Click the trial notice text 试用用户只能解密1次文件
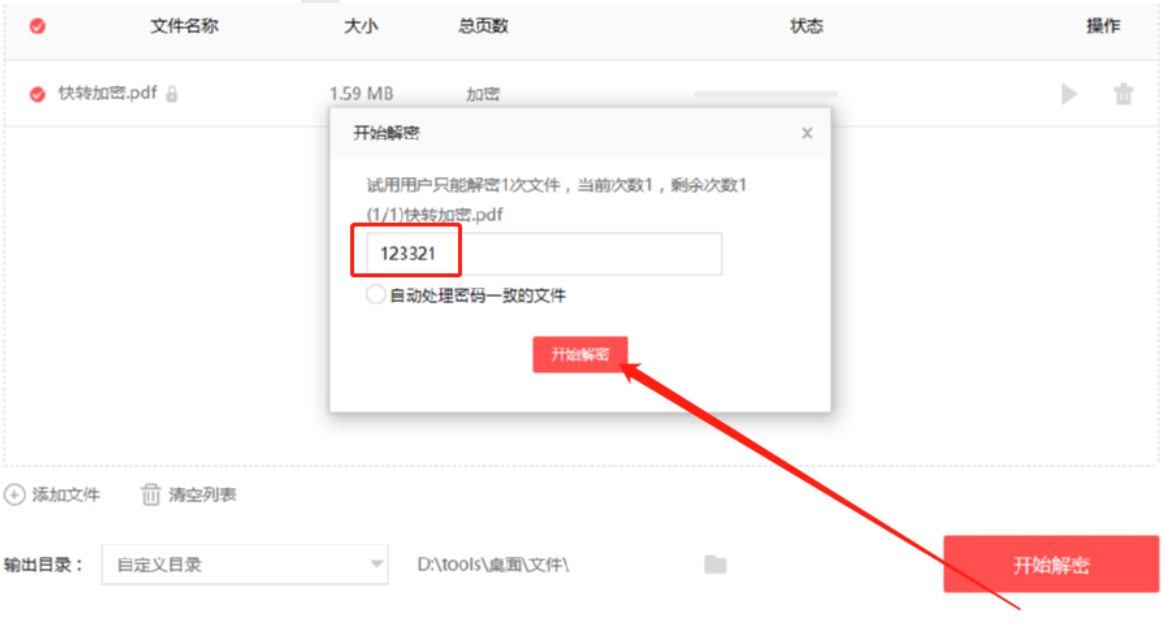1164x636 pixels. pyautogui.click(x=463, y=185)
